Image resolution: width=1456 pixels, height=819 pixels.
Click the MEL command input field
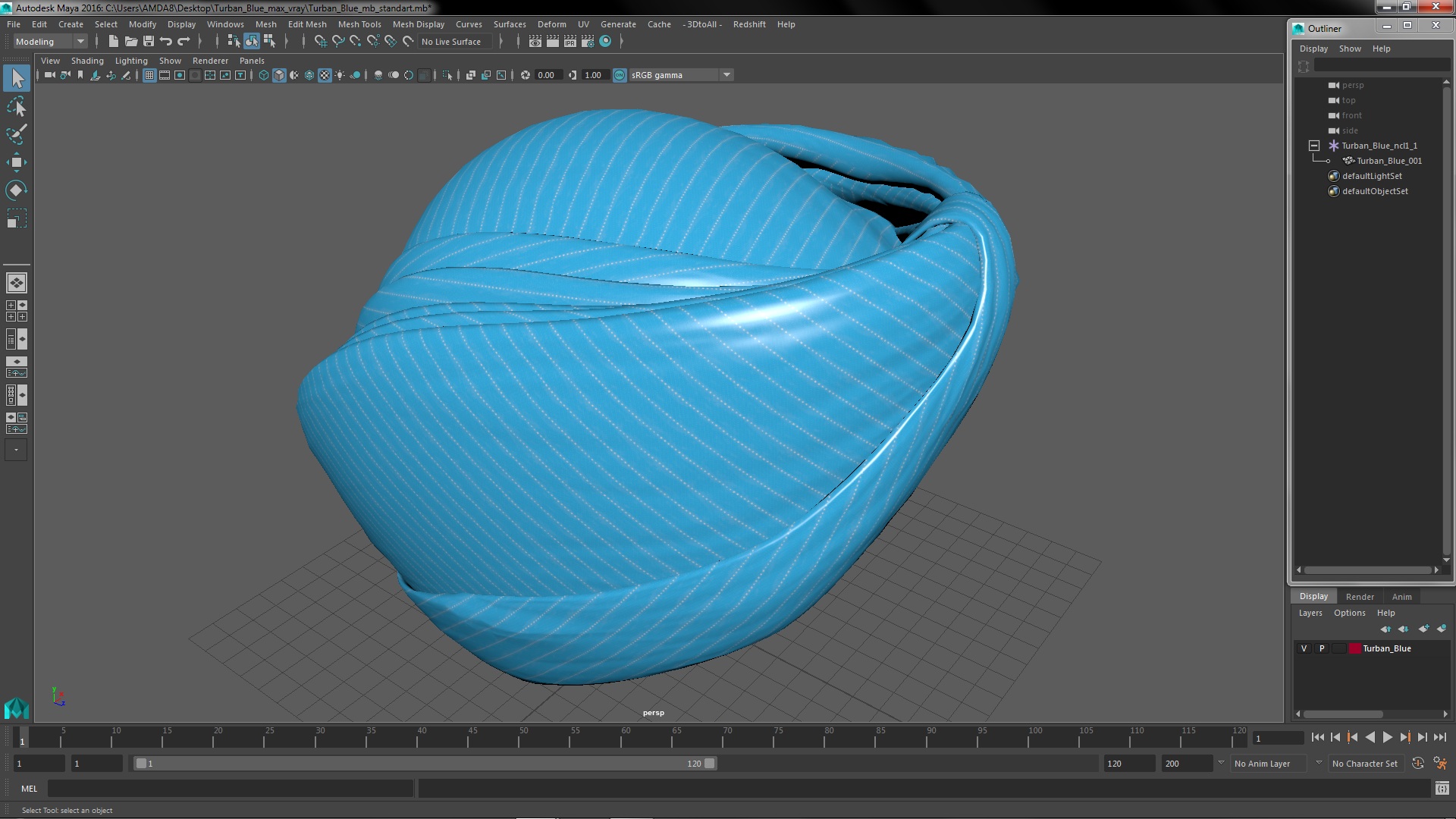click(230, 789)
